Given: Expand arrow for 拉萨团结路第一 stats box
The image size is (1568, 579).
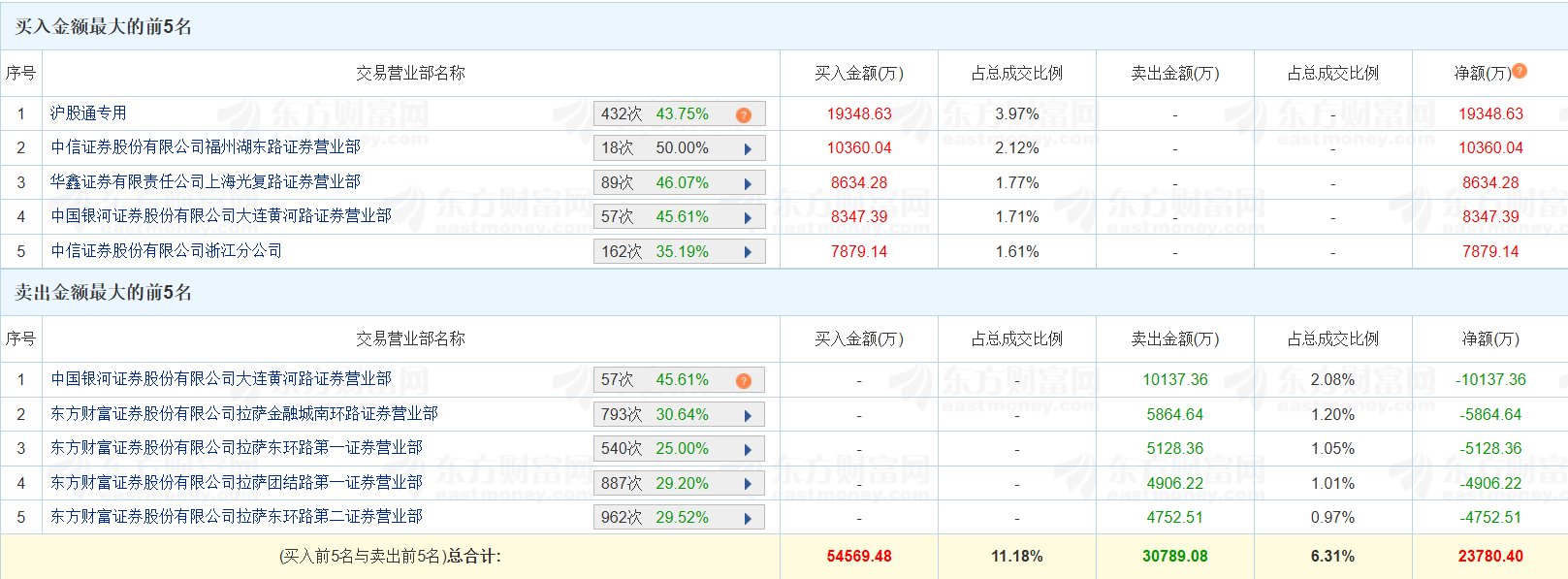Looking at the screenshot, I should point(748,484).
